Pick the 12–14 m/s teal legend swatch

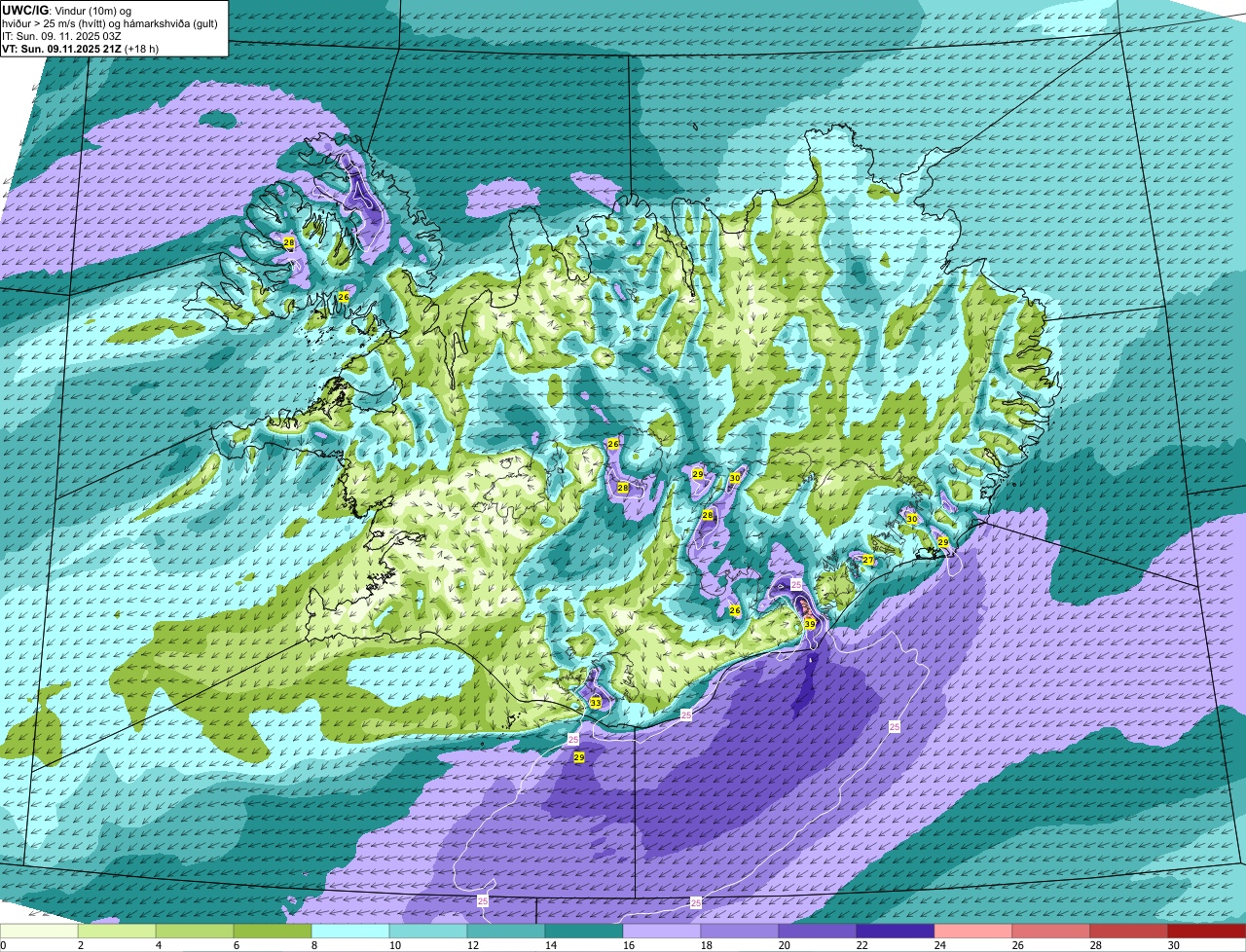coord(506,932)
